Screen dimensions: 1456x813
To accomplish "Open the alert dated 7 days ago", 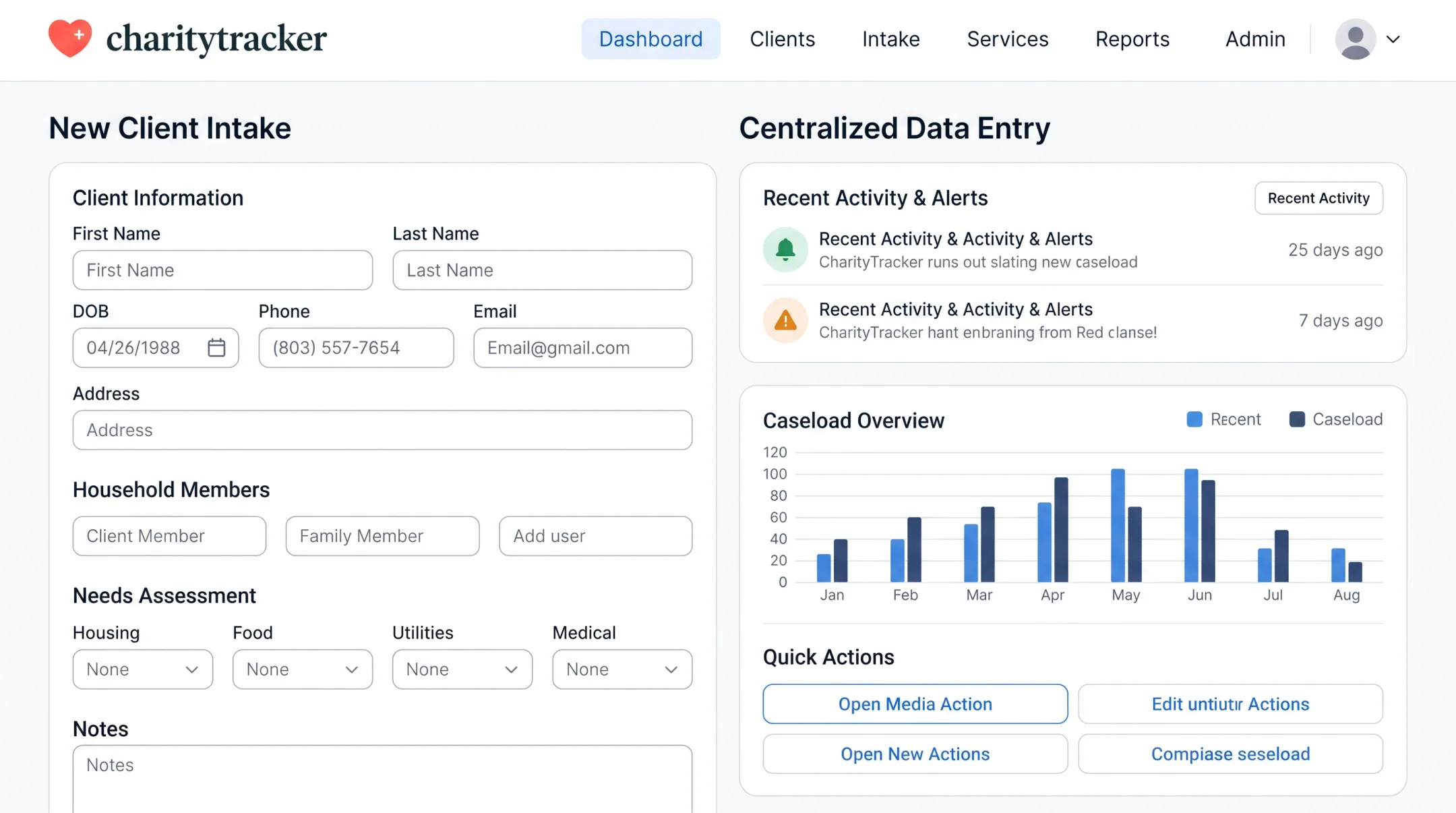I will 1072,320.
